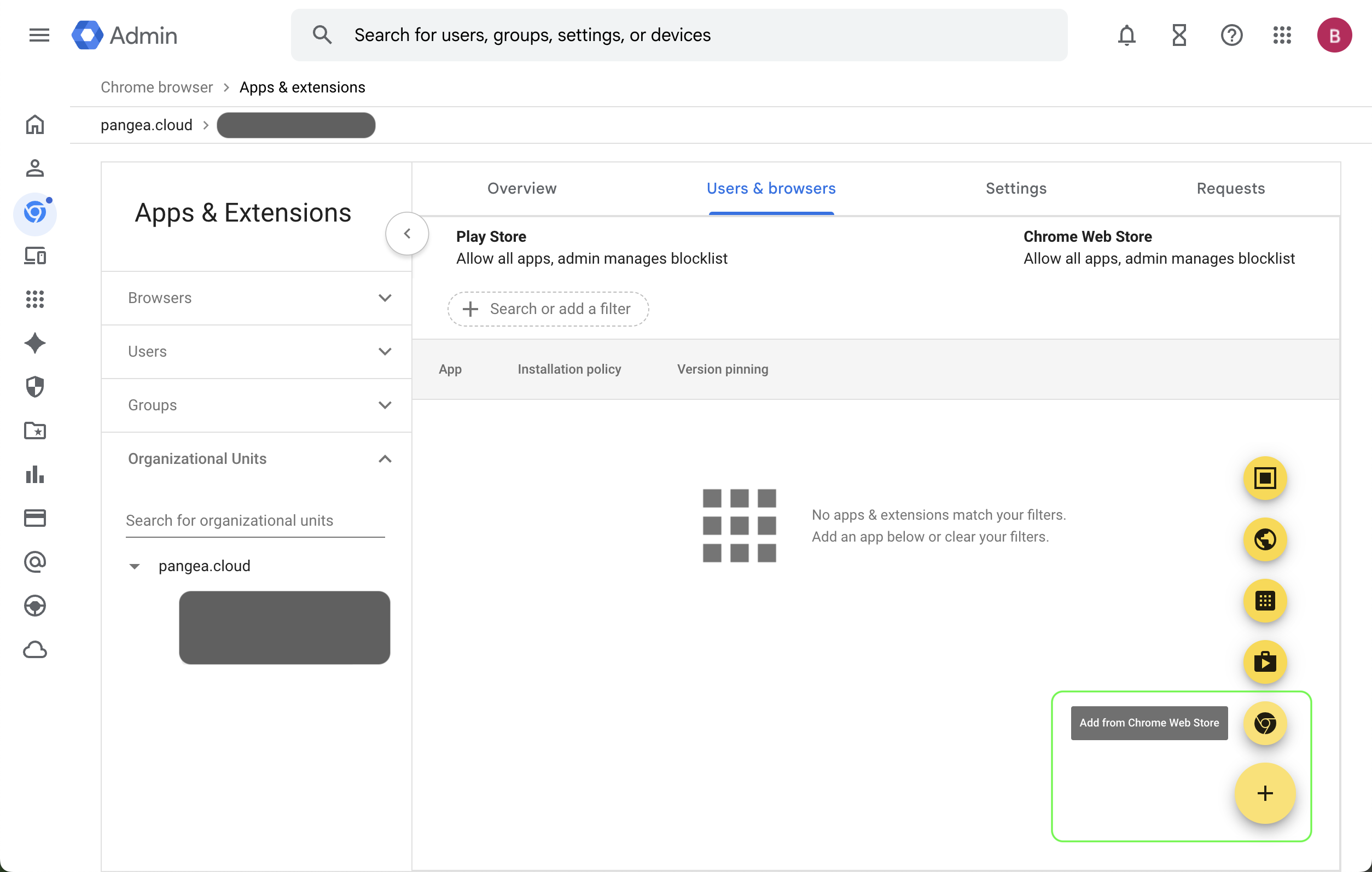The height and width of the screenshot is (872, 1372).
Task: Select the Users & browsers tab
Action: 771,189
